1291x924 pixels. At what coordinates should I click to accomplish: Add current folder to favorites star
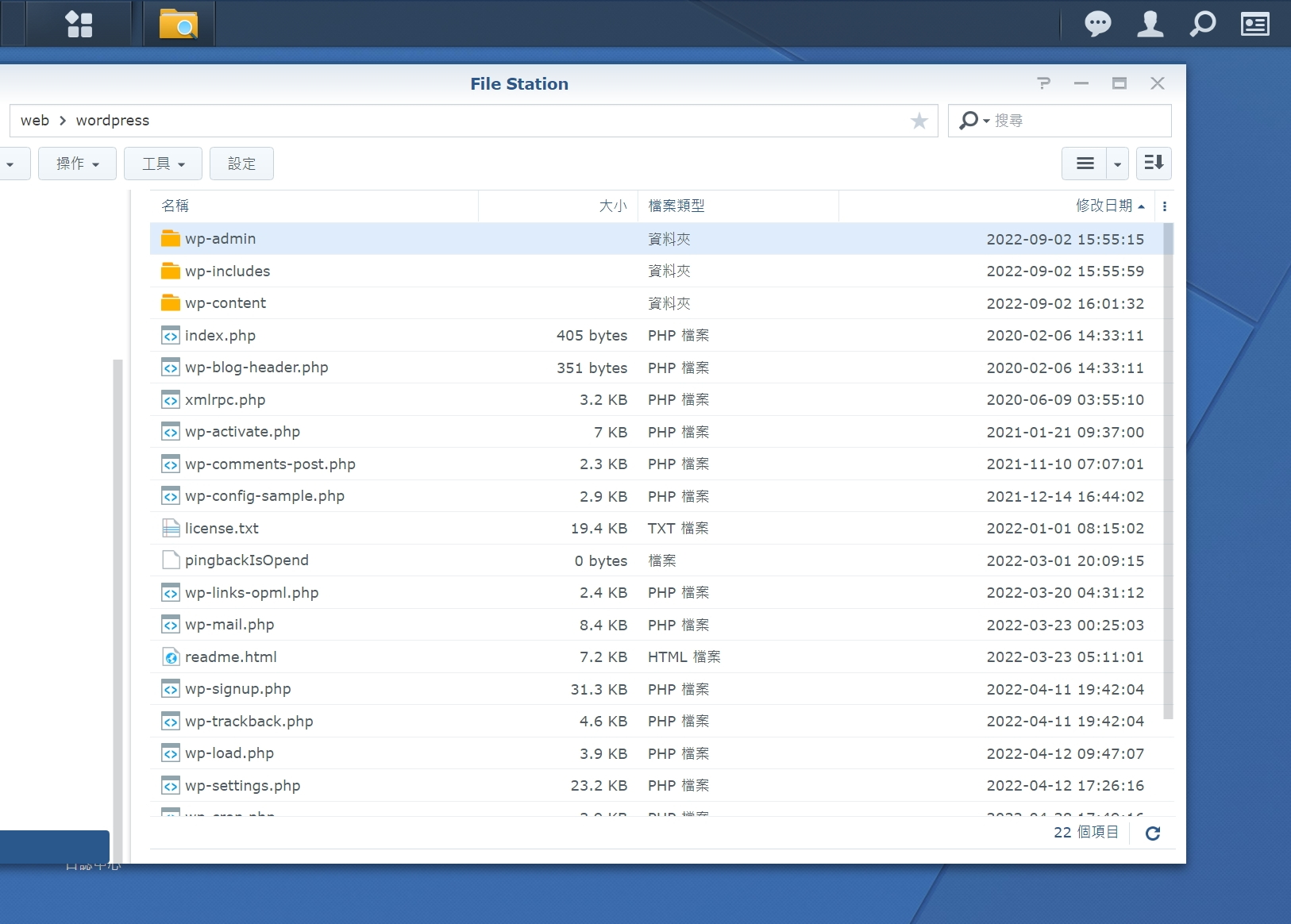[919, 121]
